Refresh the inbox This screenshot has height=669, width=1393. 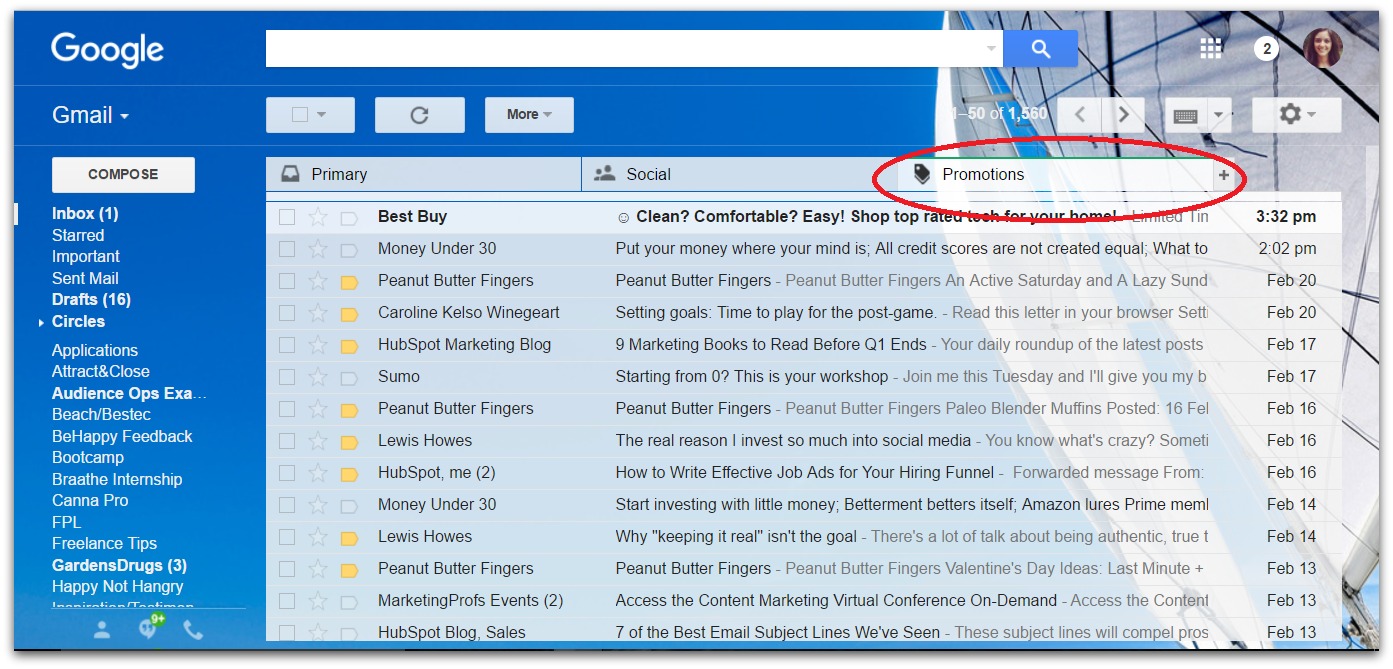(419, 115)
